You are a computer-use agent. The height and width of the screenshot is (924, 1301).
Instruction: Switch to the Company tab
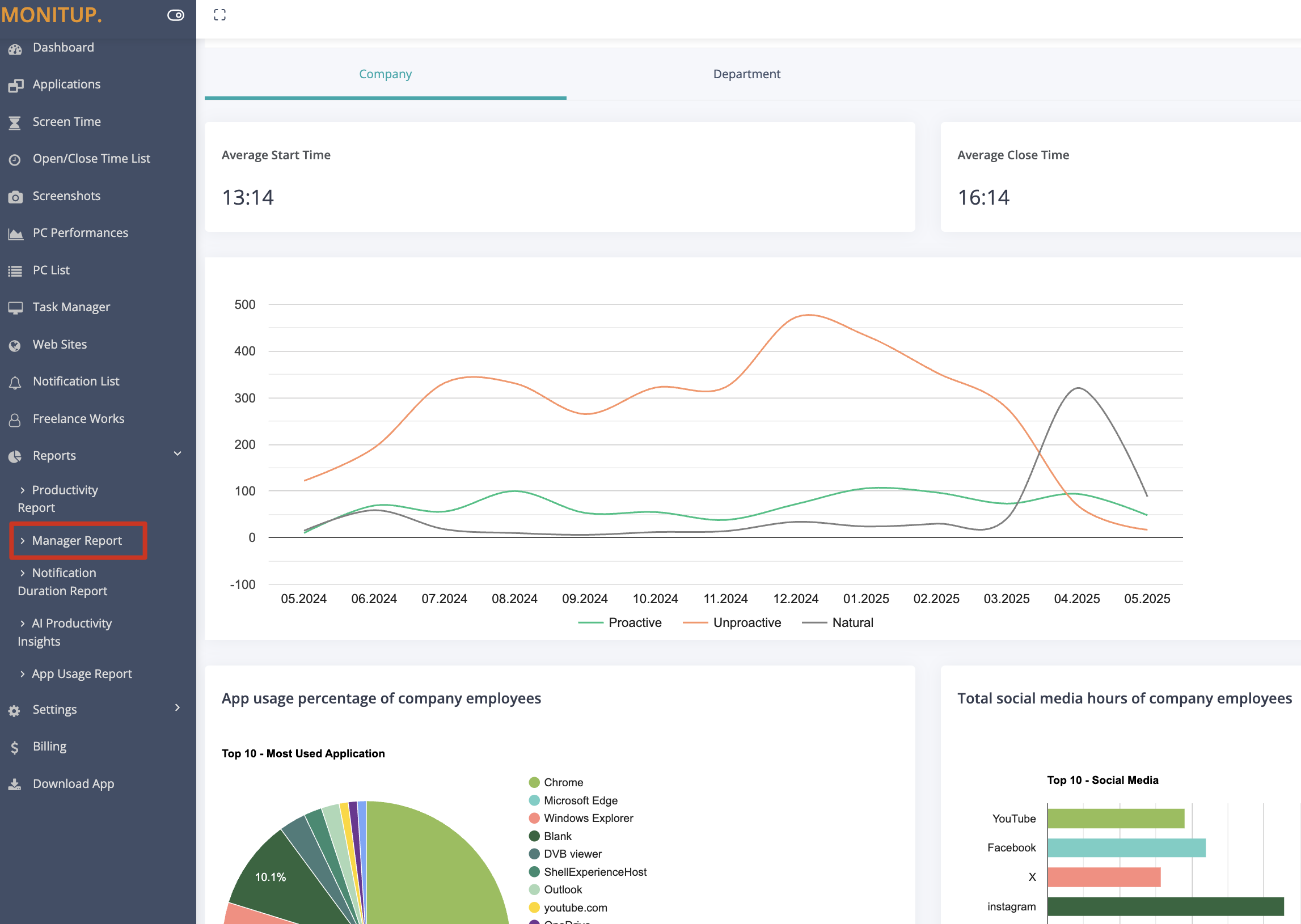click(x=385, y=74)
